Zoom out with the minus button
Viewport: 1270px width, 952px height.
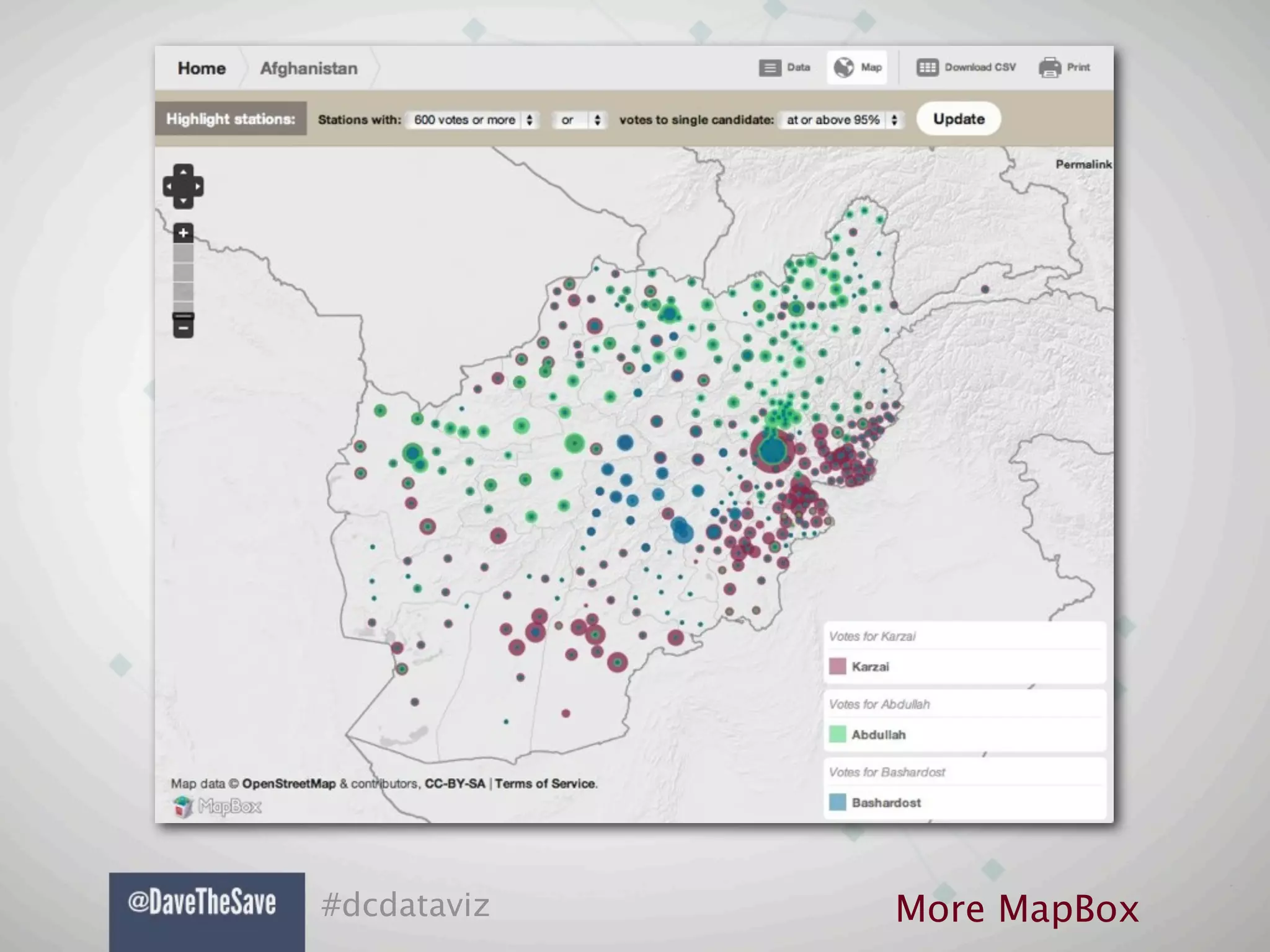pyautogui.click(x=183, y=328)
